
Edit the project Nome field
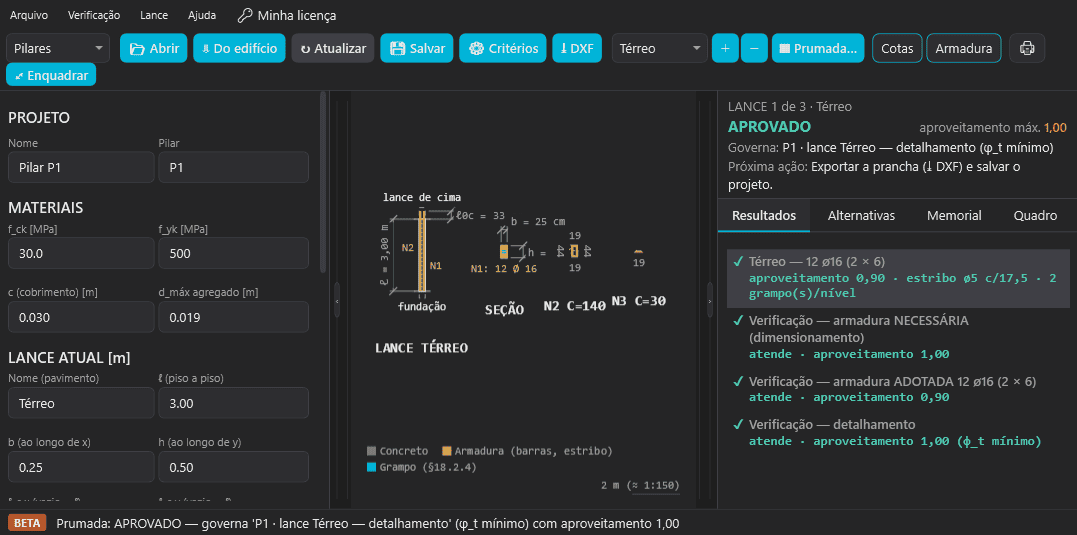(x=81, y=168)
